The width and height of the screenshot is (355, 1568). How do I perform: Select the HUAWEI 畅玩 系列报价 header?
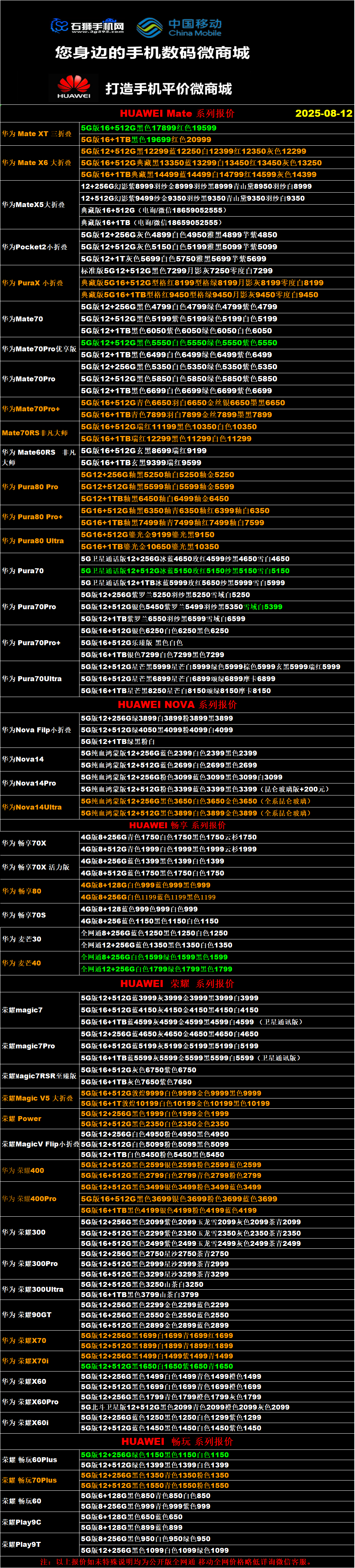coord(177,1441)
